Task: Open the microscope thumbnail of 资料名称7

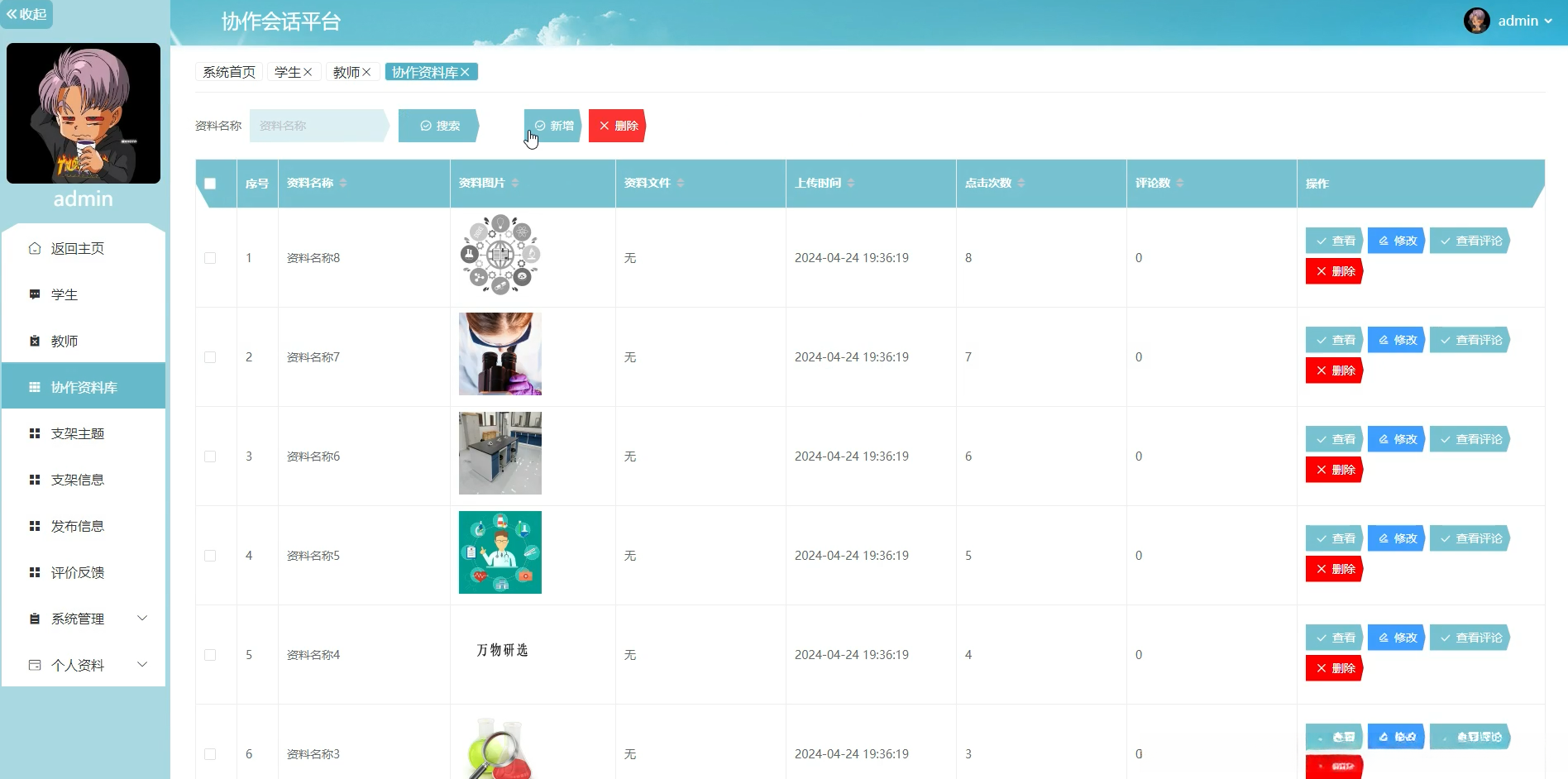Action: point(500,354)
